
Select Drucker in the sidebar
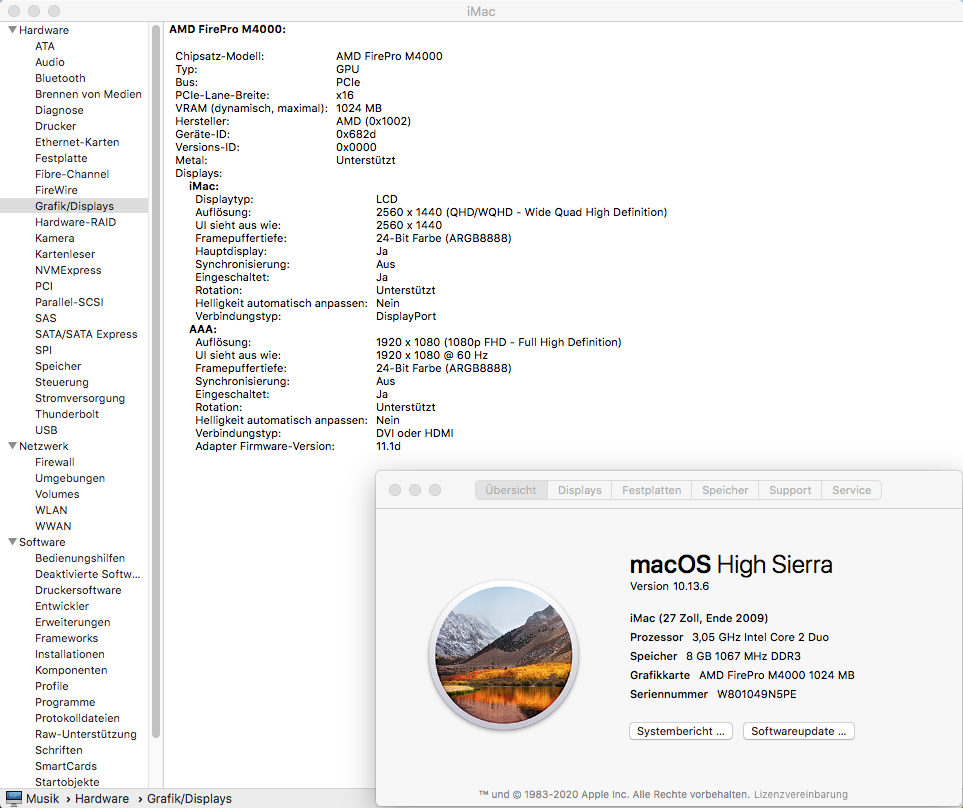pos(55,126)
